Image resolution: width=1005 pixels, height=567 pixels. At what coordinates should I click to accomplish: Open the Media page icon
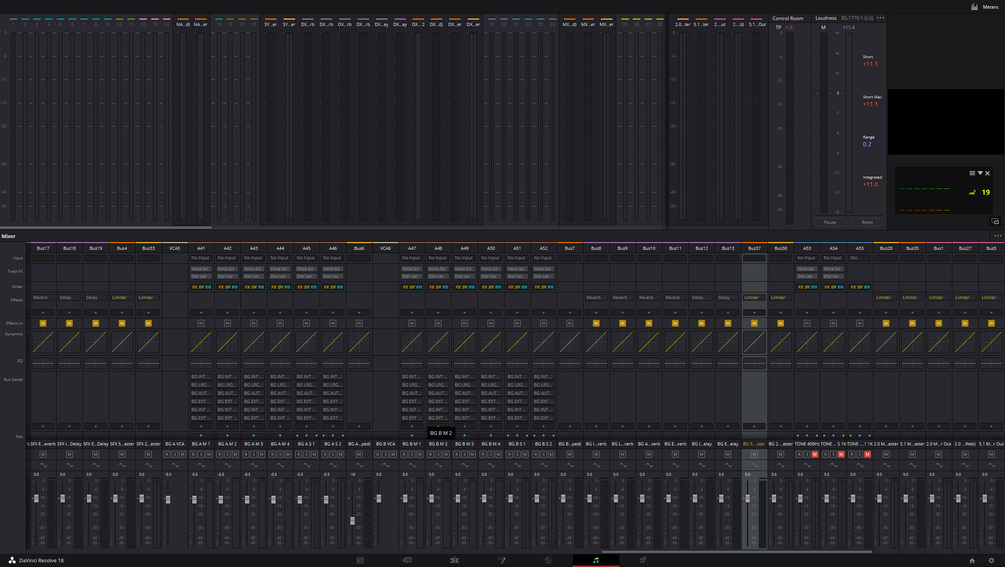360,560
